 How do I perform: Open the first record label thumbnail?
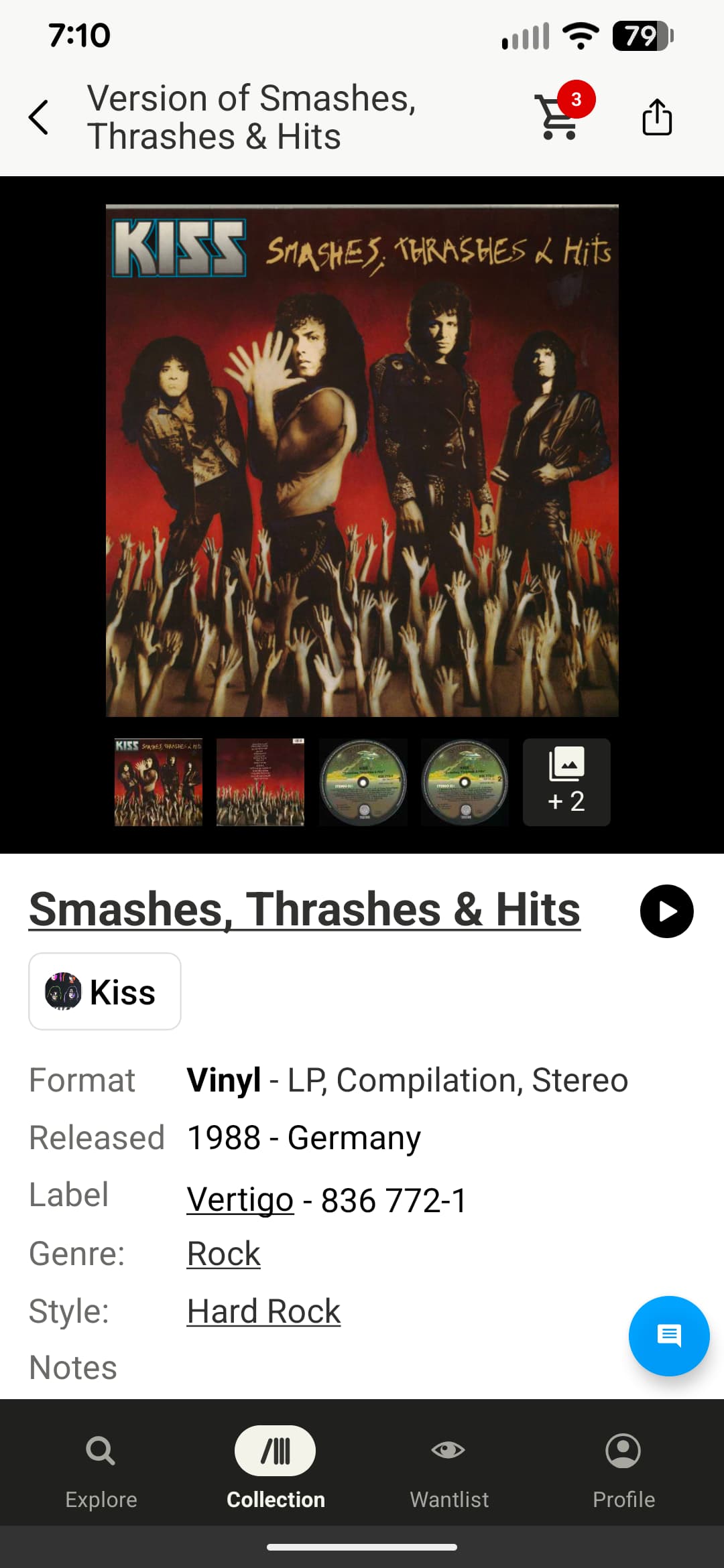[x=363, y=782]
